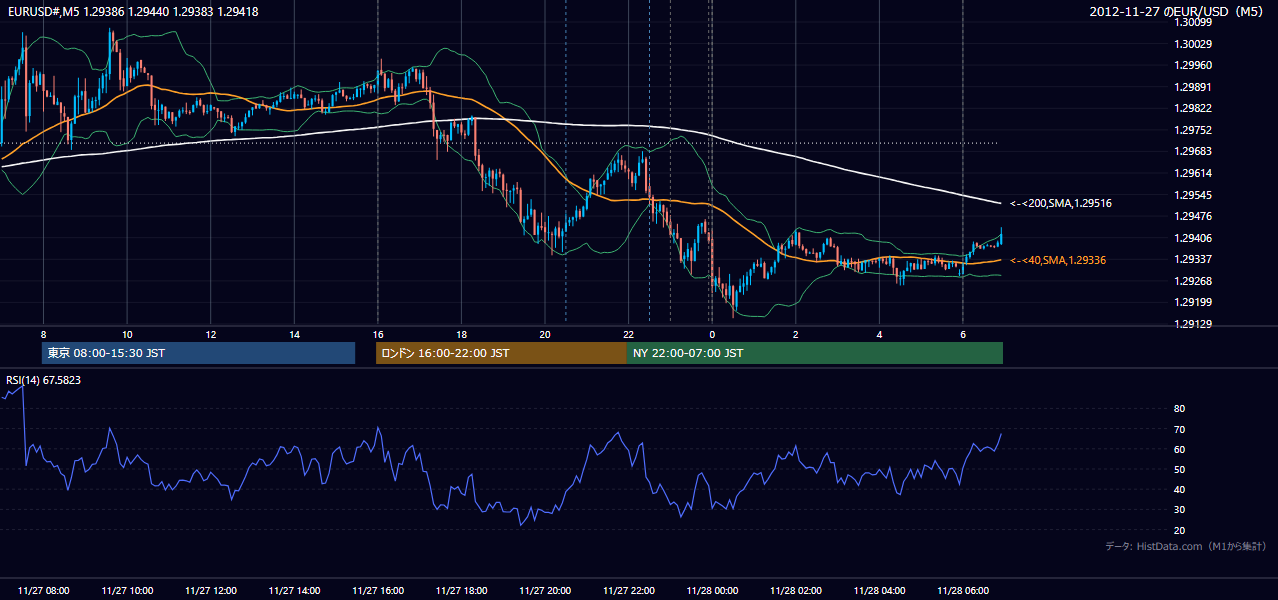The image size is (1278, 600).
Task: Click price level 1.29476 on the axis
Action: 1194,216
